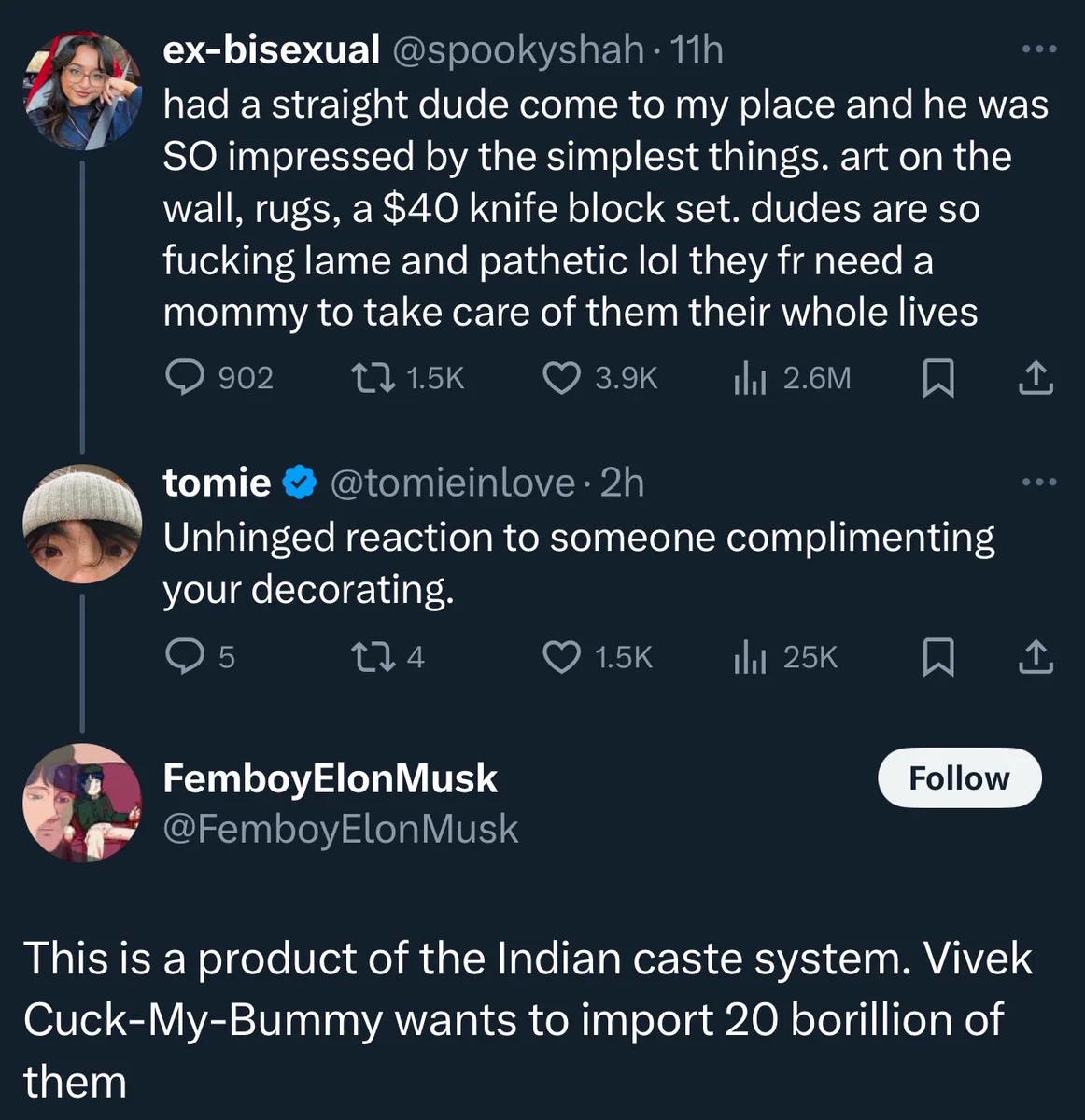1085x1120 pixels.
Task: Open more options on tomie's tweet
Action: pyautogui.click(x=1038, y=482)
